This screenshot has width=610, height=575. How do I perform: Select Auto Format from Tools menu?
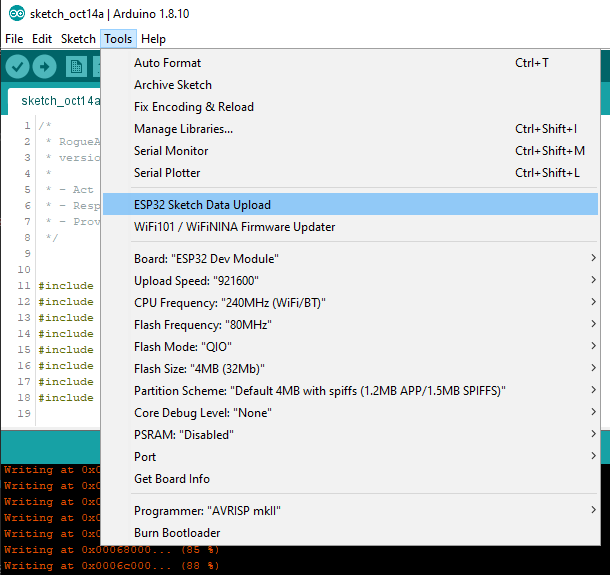tap(350, 63)
